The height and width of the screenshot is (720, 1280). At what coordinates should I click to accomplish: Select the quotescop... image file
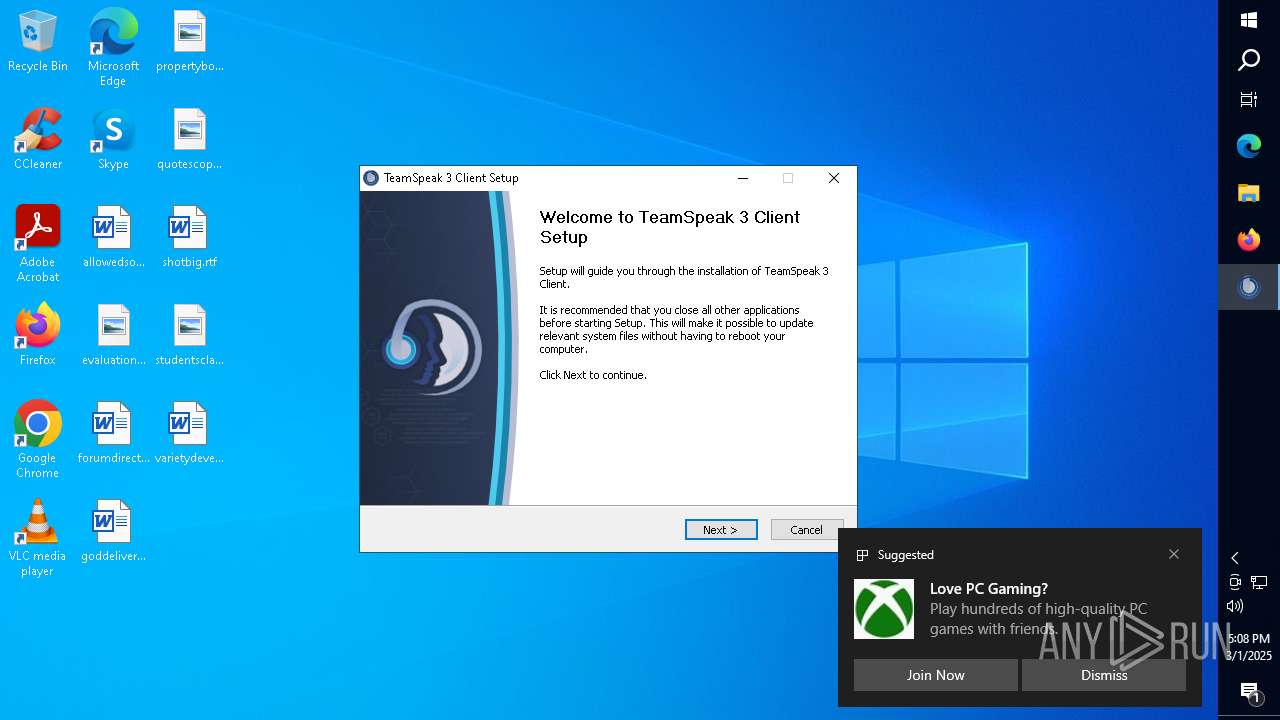189,140
